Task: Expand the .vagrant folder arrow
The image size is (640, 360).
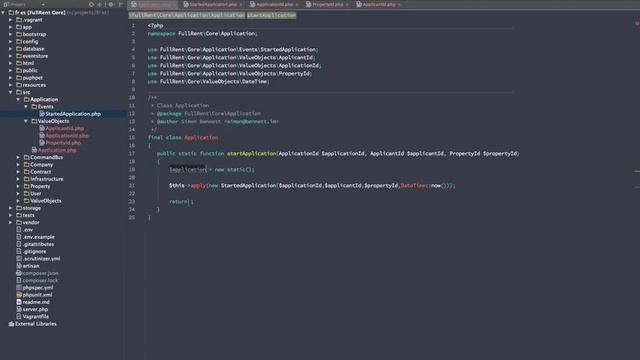Action: pos(11,20)
